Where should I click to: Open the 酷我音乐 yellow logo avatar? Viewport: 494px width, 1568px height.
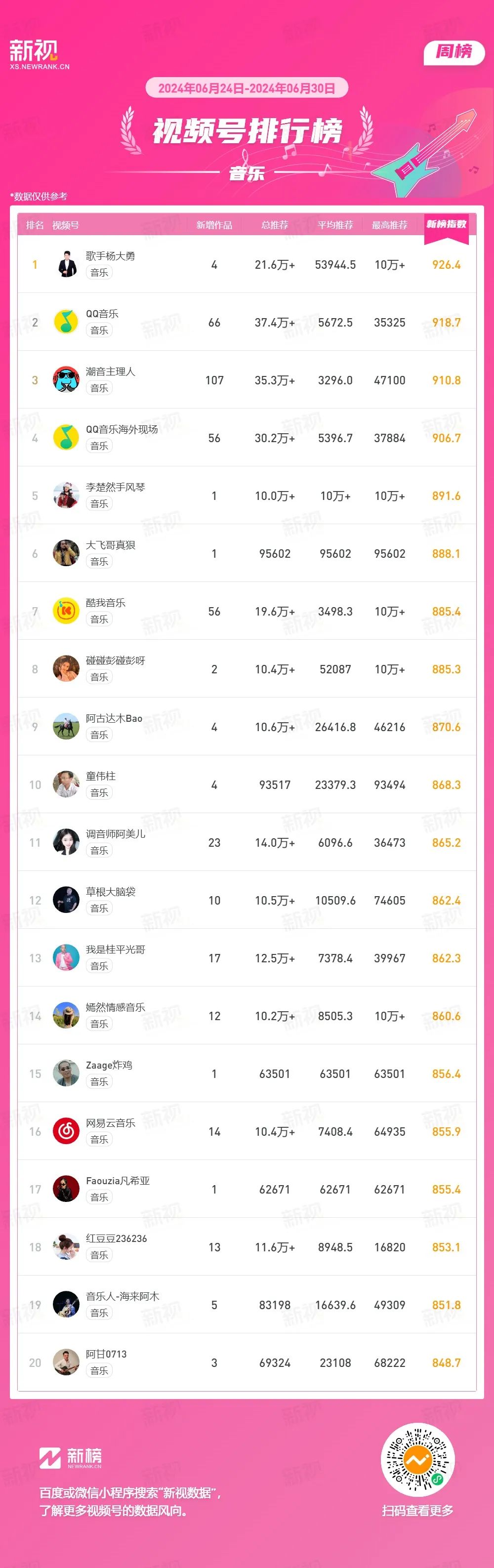(x=66, y=611)
